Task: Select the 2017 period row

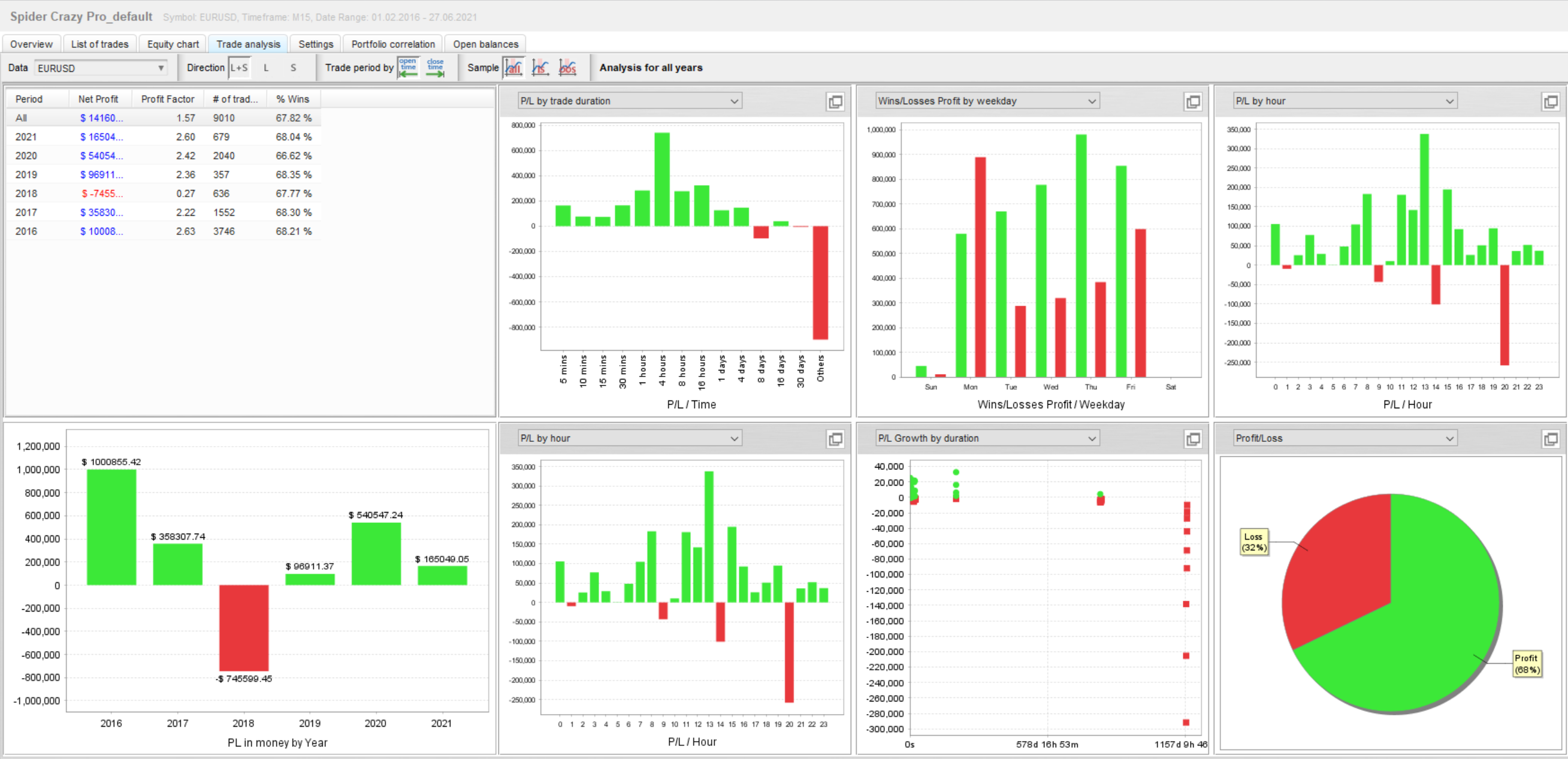Action: (x=163, y=213)
